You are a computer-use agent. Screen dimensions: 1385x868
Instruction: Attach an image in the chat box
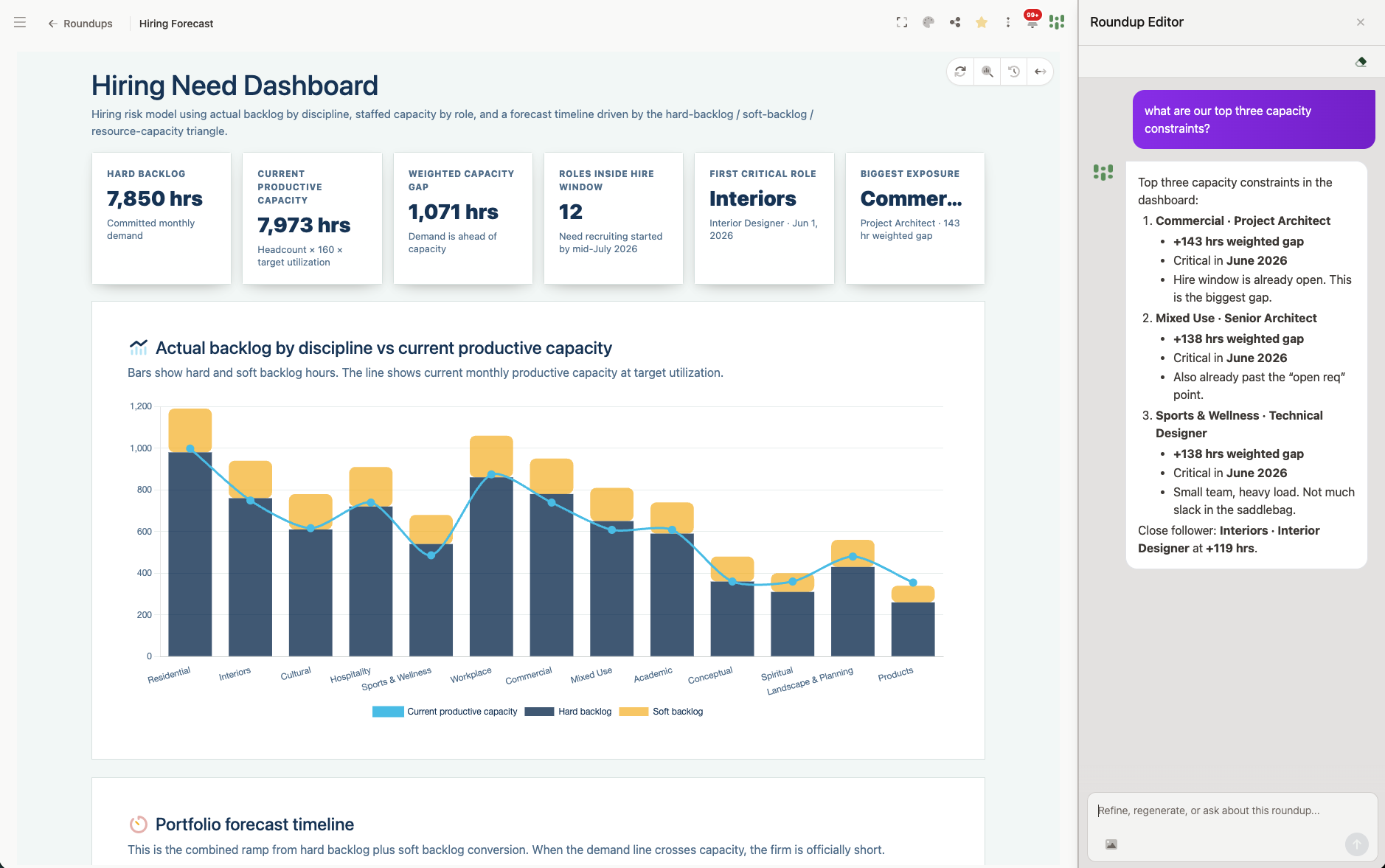[1111, 844]
